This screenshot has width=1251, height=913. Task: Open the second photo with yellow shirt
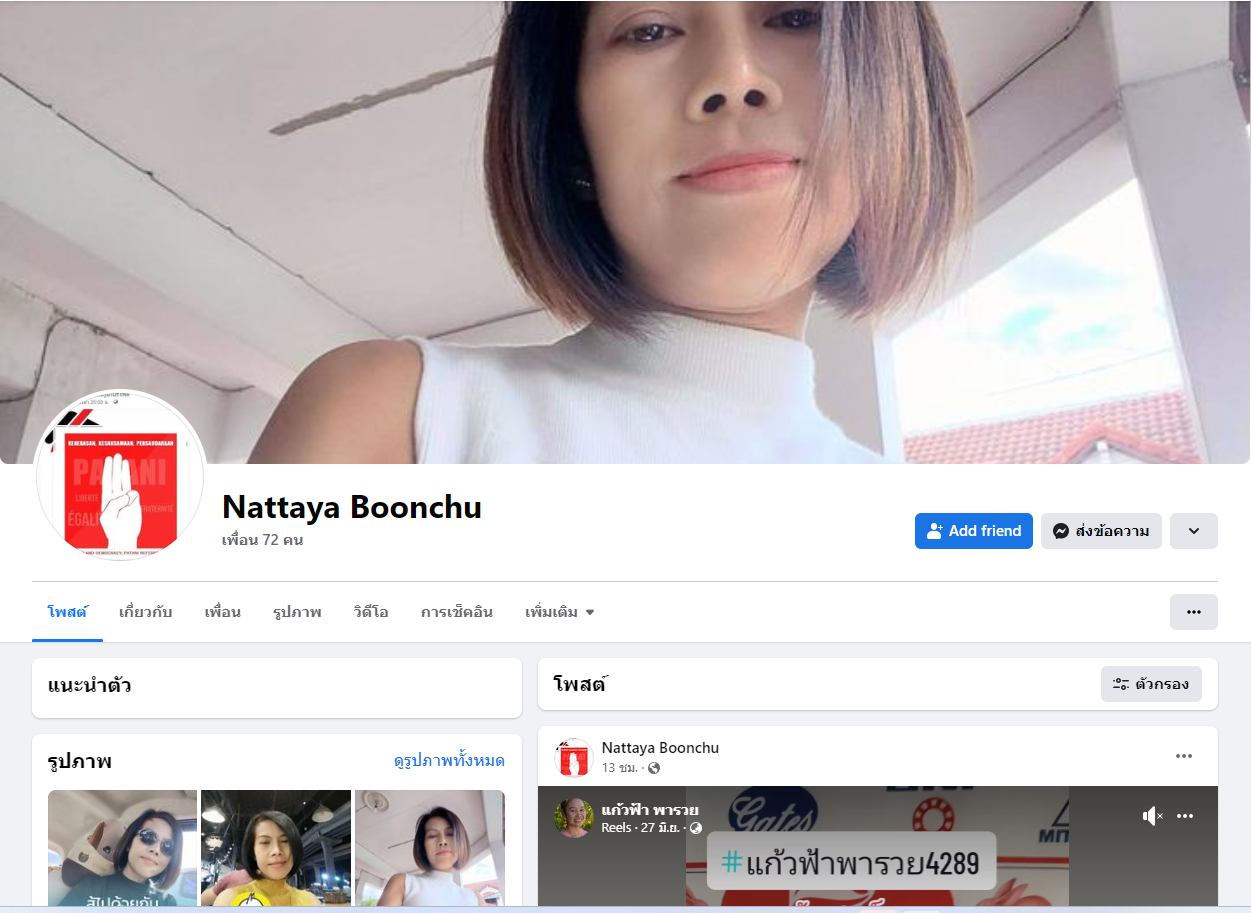[x=276, y=848]
